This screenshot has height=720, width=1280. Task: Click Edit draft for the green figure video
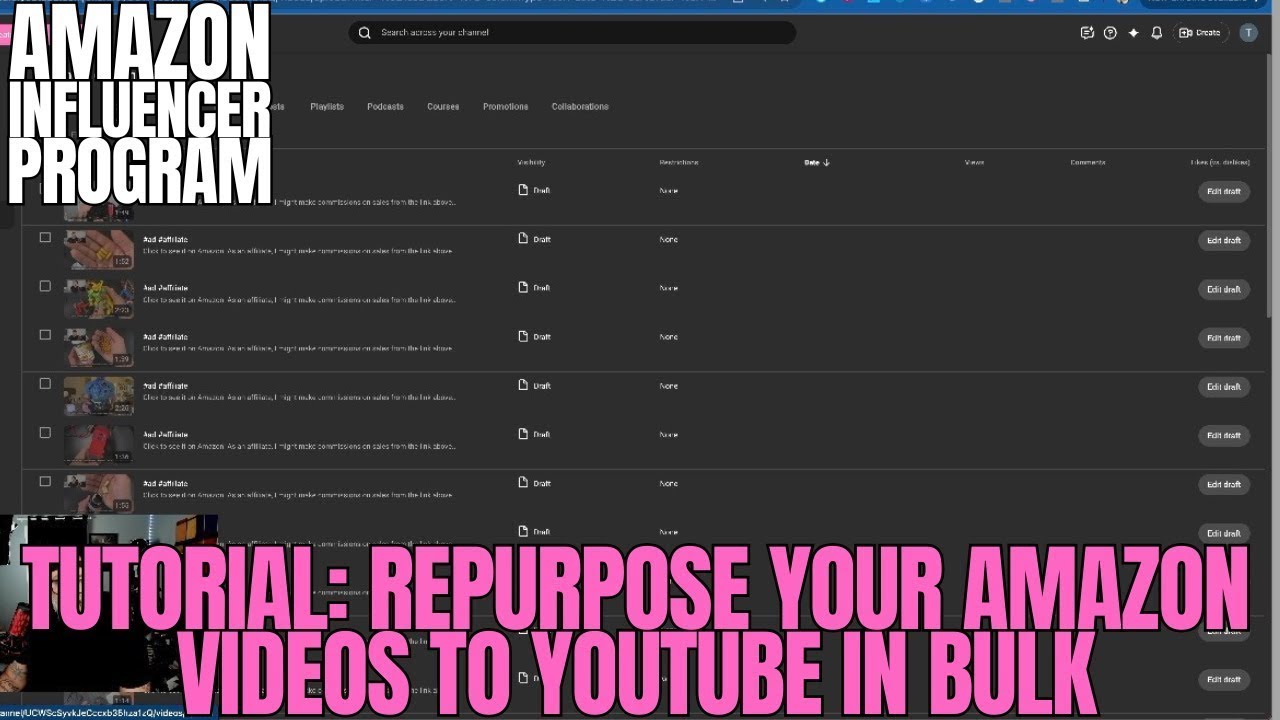tap(1224, 290)
